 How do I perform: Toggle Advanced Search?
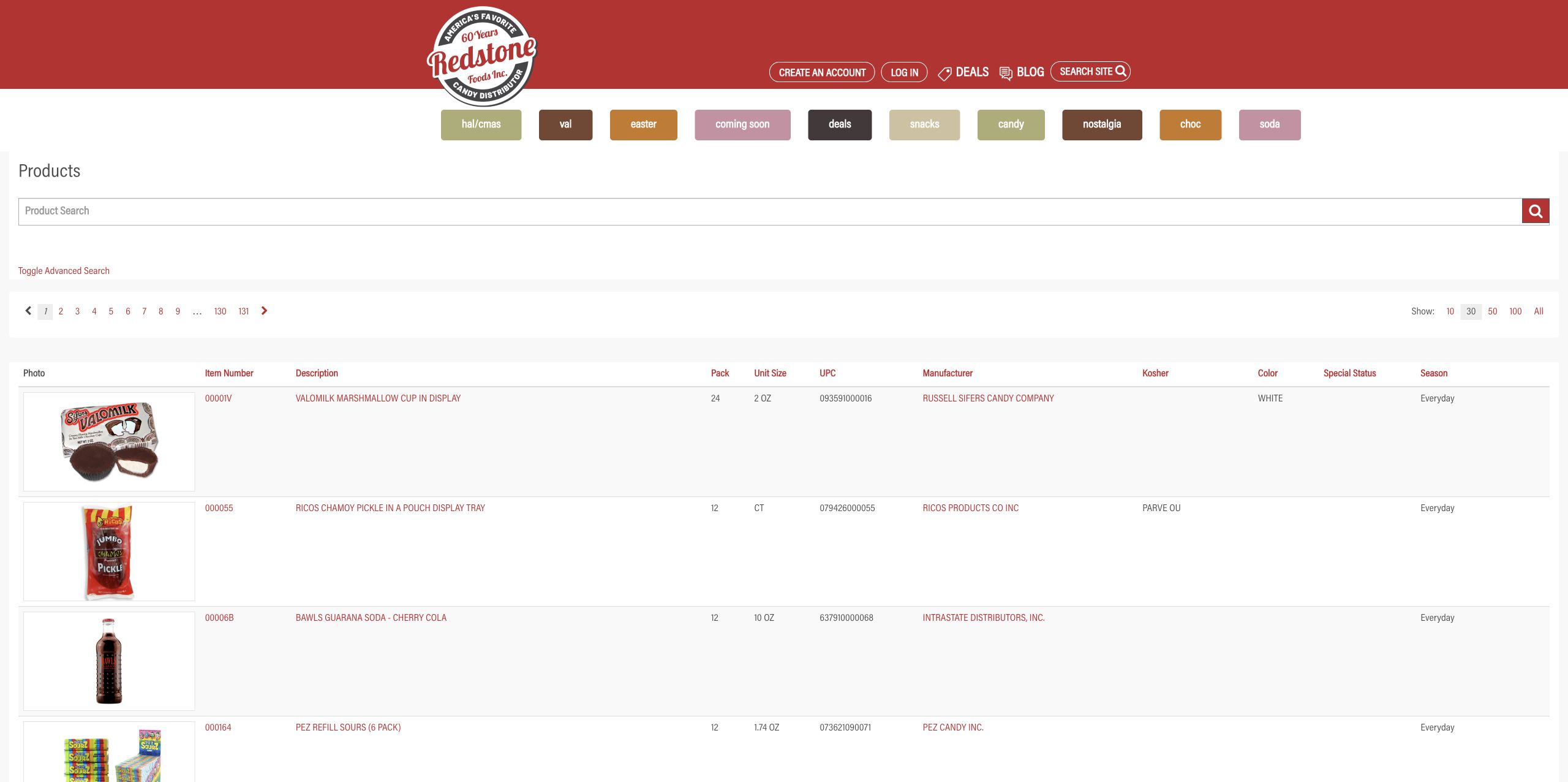tap(64, 271)
